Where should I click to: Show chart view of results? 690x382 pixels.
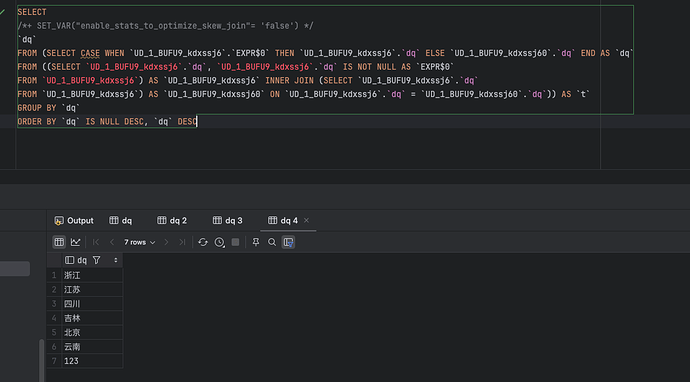point(75,242)
